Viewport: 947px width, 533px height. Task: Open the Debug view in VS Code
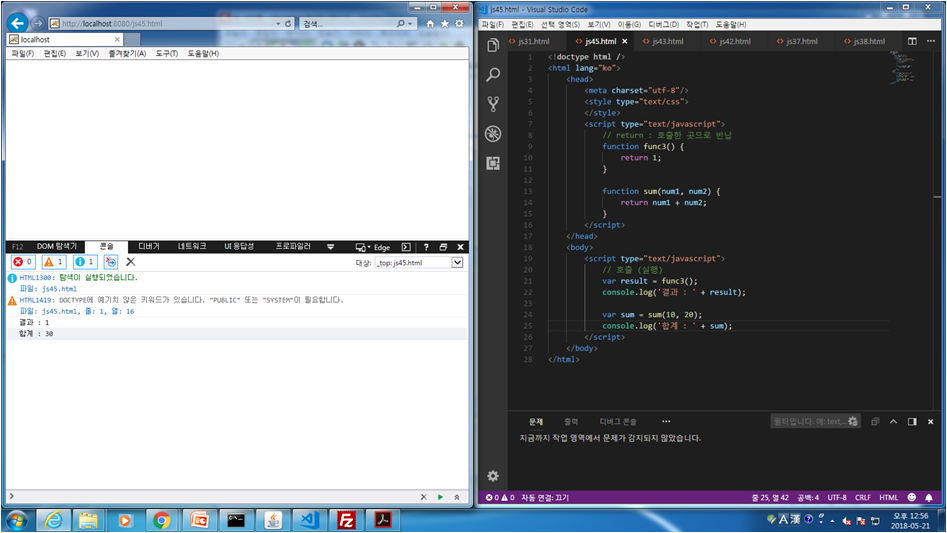pos(493,133)
